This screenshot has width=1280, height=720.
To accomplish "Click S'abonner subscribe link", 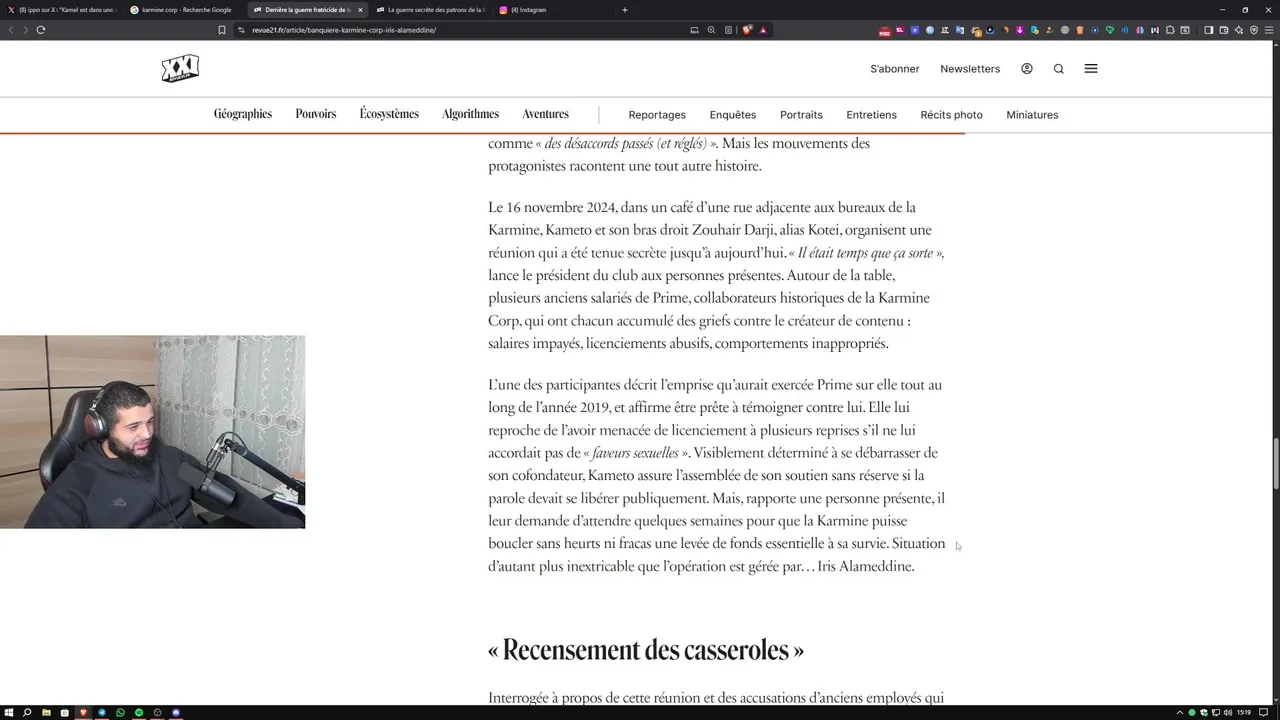I will tap(895, 69).
